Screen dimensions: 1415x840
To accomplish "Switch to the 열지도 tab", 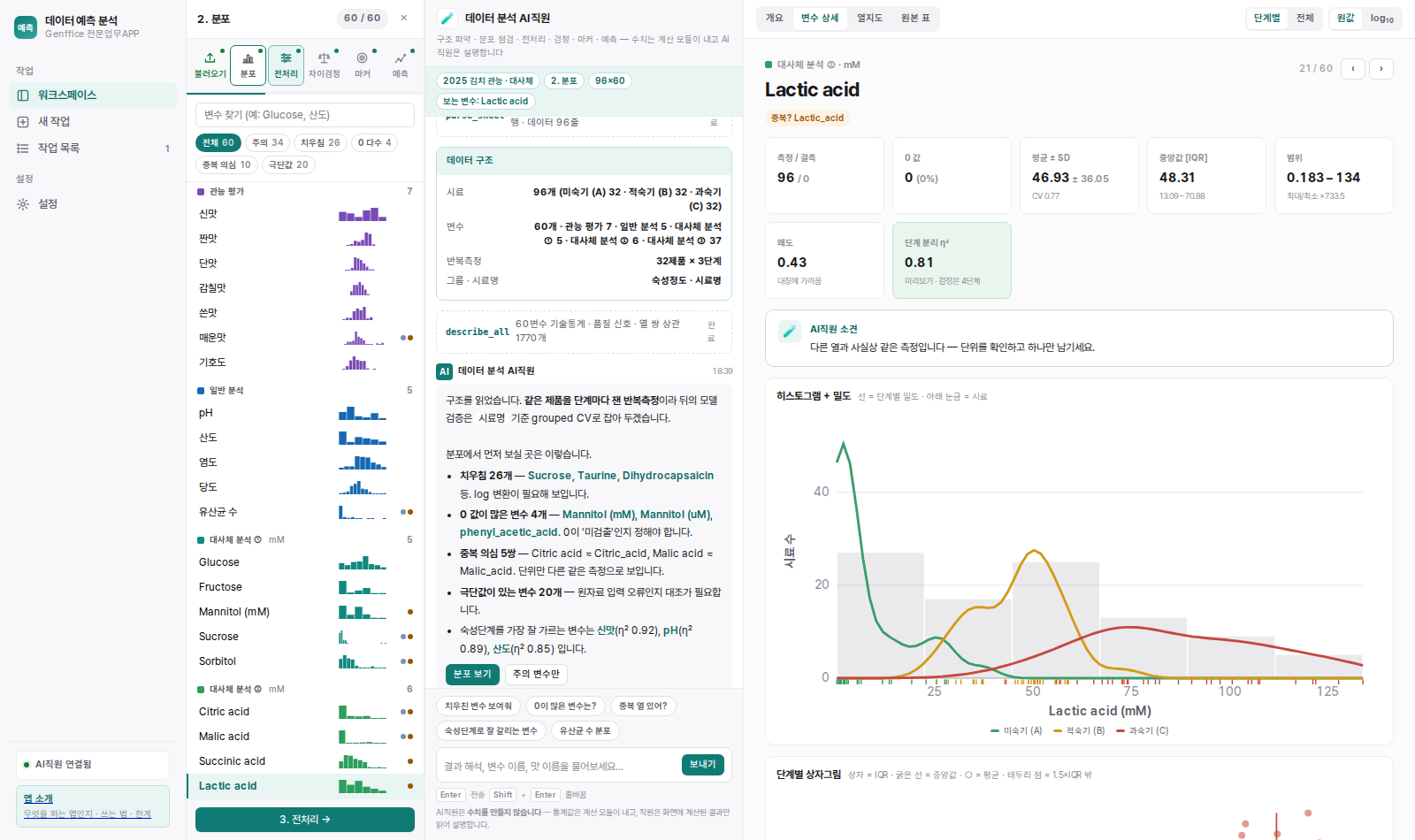I will 870,18.
